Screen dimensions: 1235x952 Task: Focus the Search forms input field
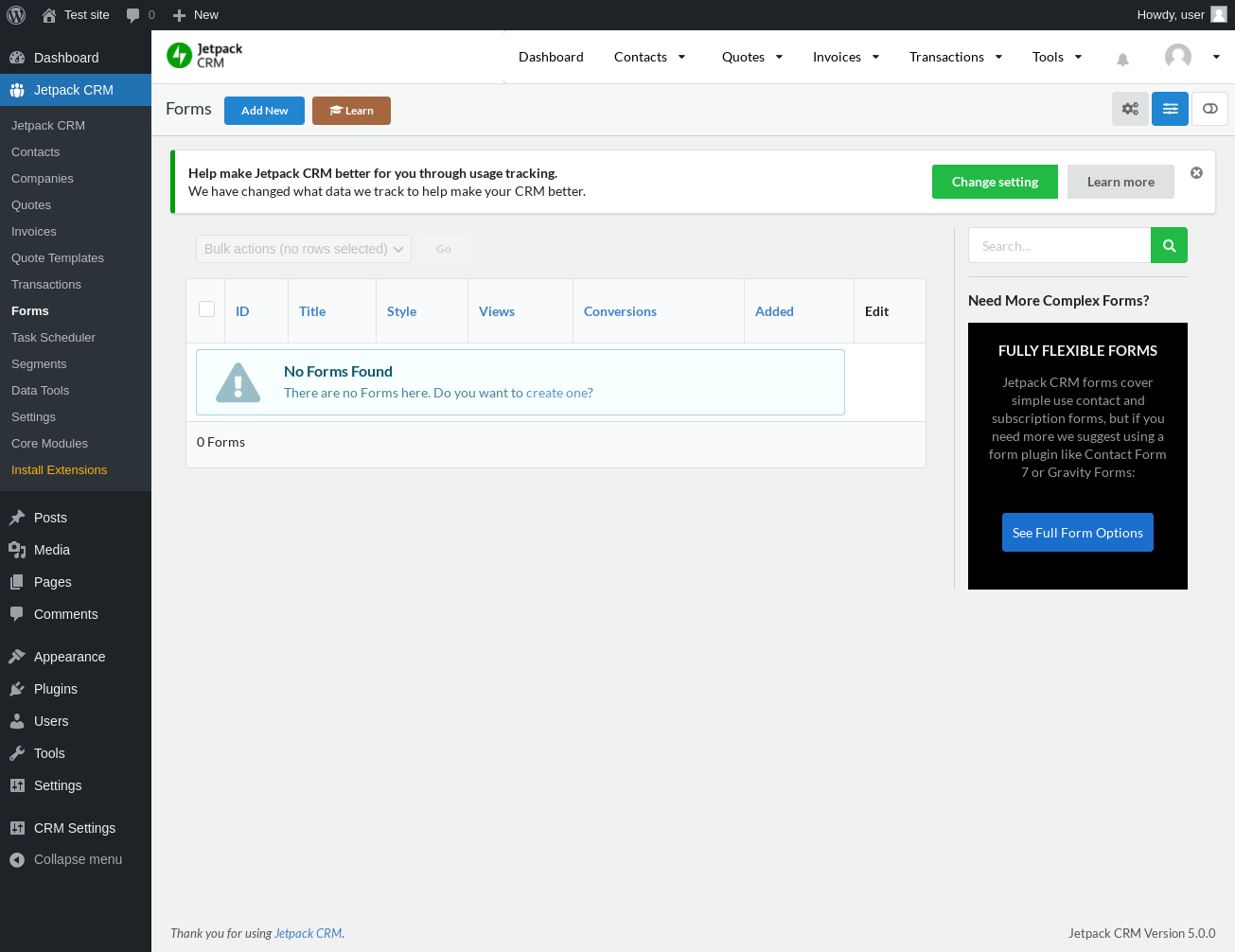click(x=1059, y=245)
